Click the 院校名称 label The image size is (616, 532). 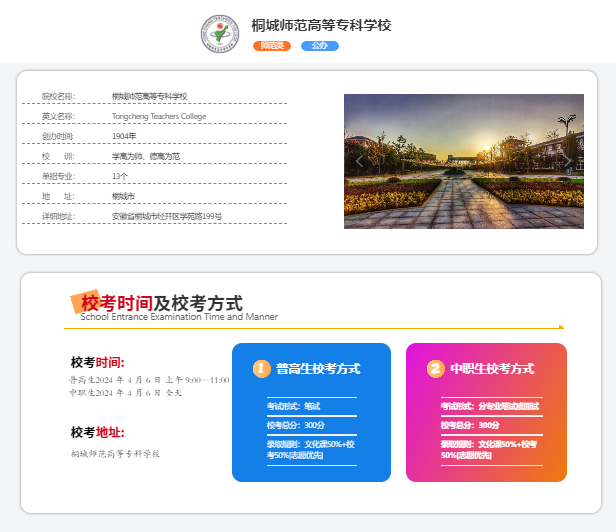tap(59, 96)
